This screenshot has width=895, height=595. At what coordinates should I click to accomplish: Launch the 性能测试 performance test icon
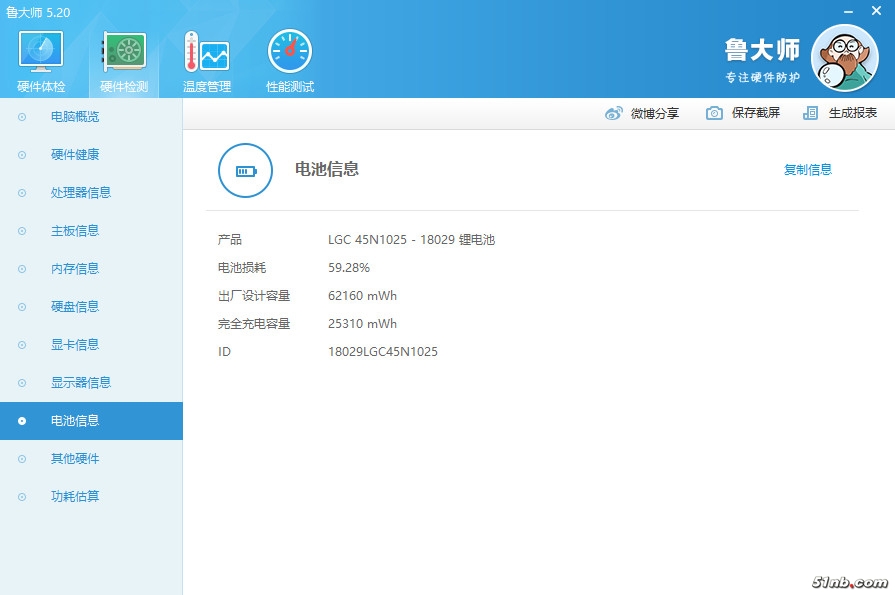click(290, 53)
